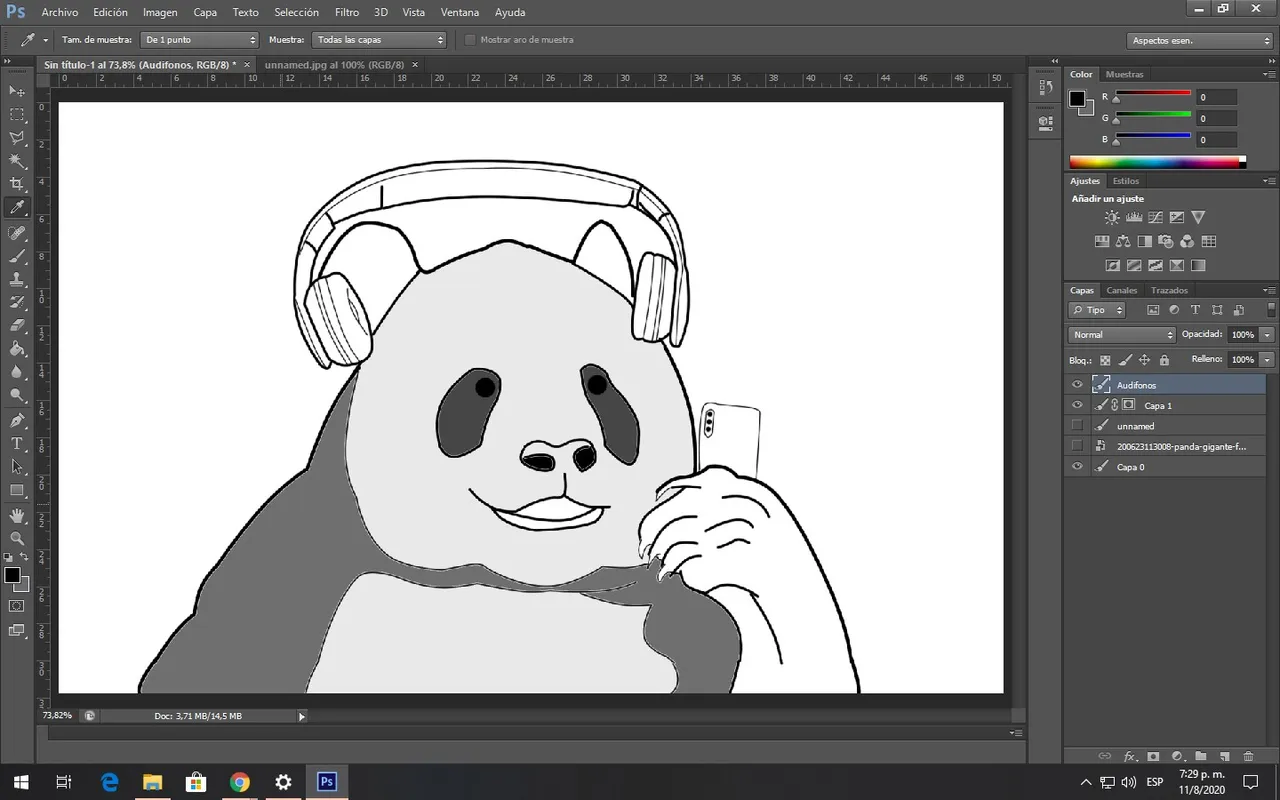Select the Horizontal Type tool
The image size is (1280, 800).
(17, 443)
